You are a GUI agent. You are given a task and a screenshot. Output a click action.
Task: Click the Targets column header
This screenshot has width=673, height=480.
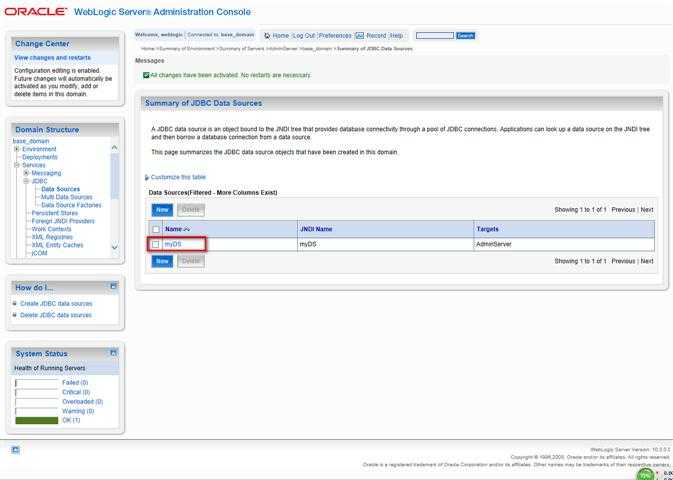(488, 230)
